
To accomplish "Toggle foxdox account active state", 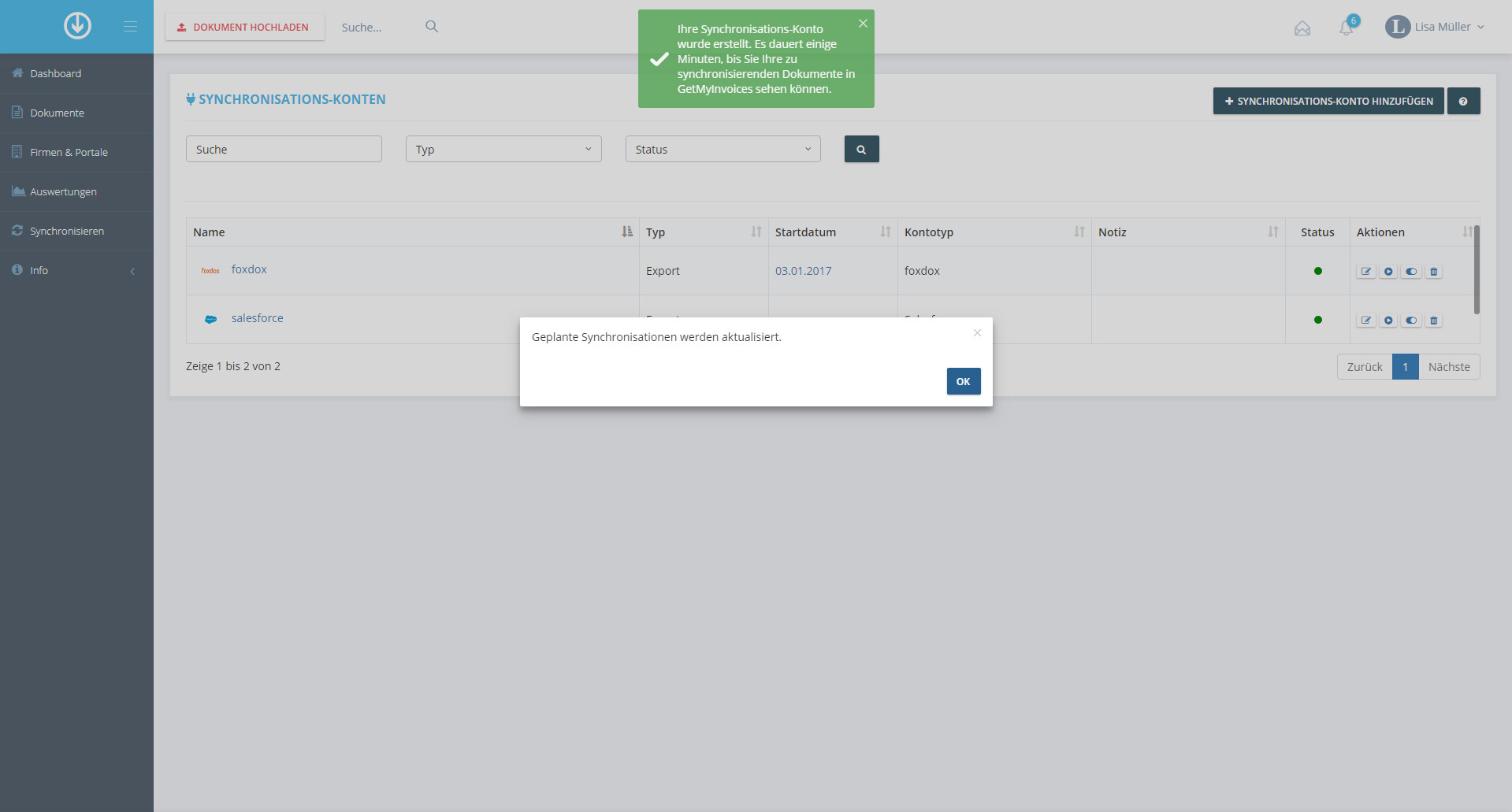I will [1411, 272].
